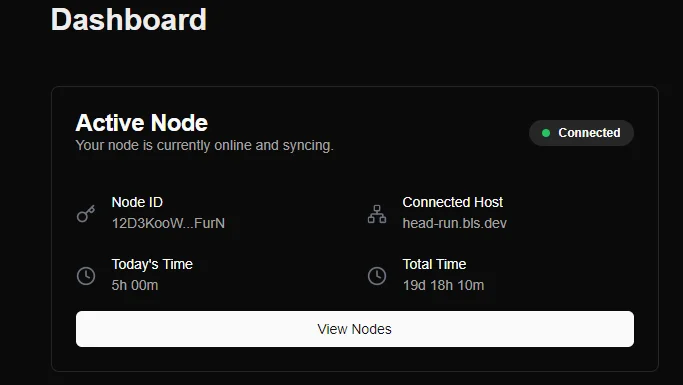Click the Node ID label

[x=137, y=202]
